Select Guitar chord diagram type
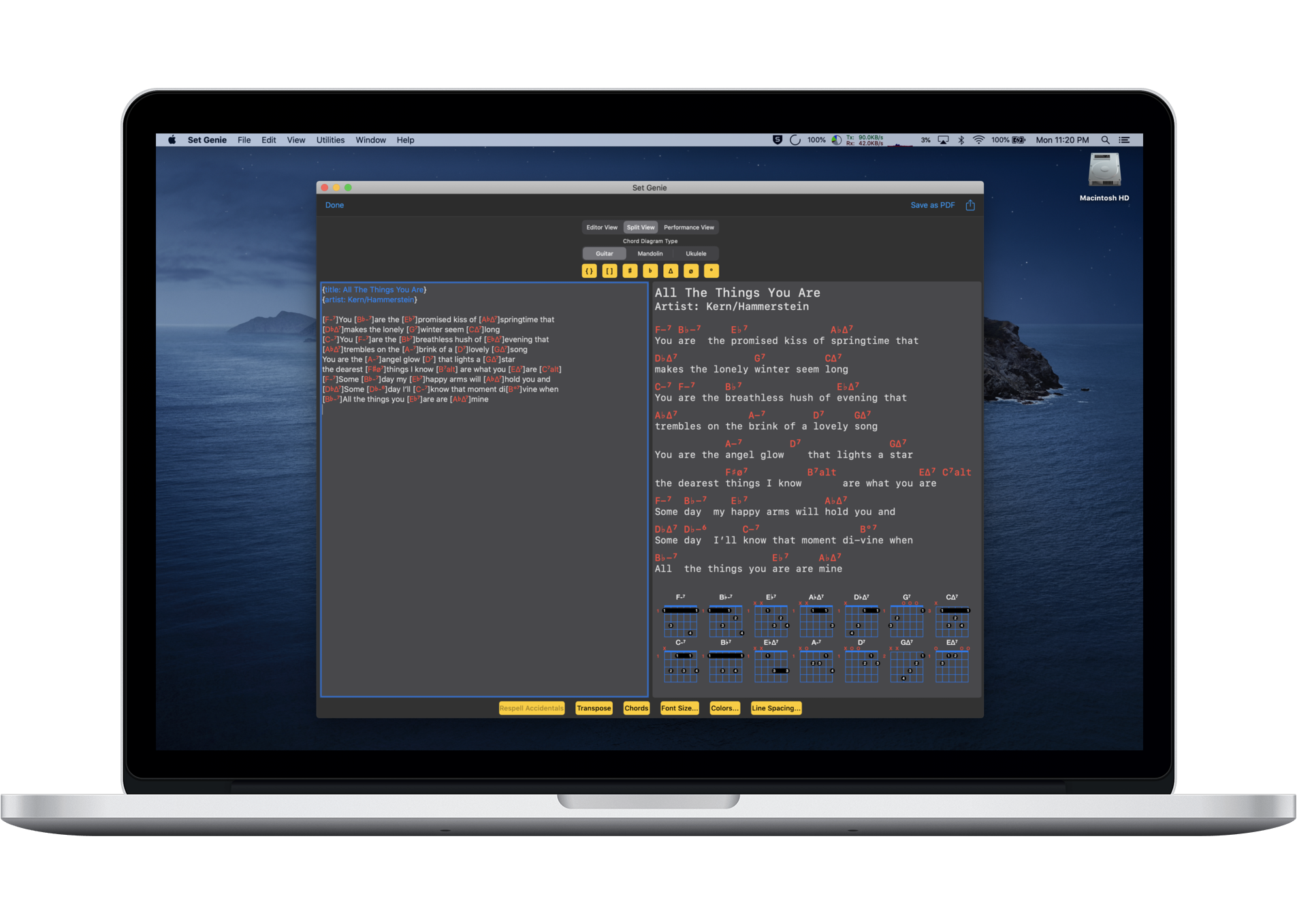Viewport: 1297px width, 924px height. pyautogui.click(x=605, y=253)
